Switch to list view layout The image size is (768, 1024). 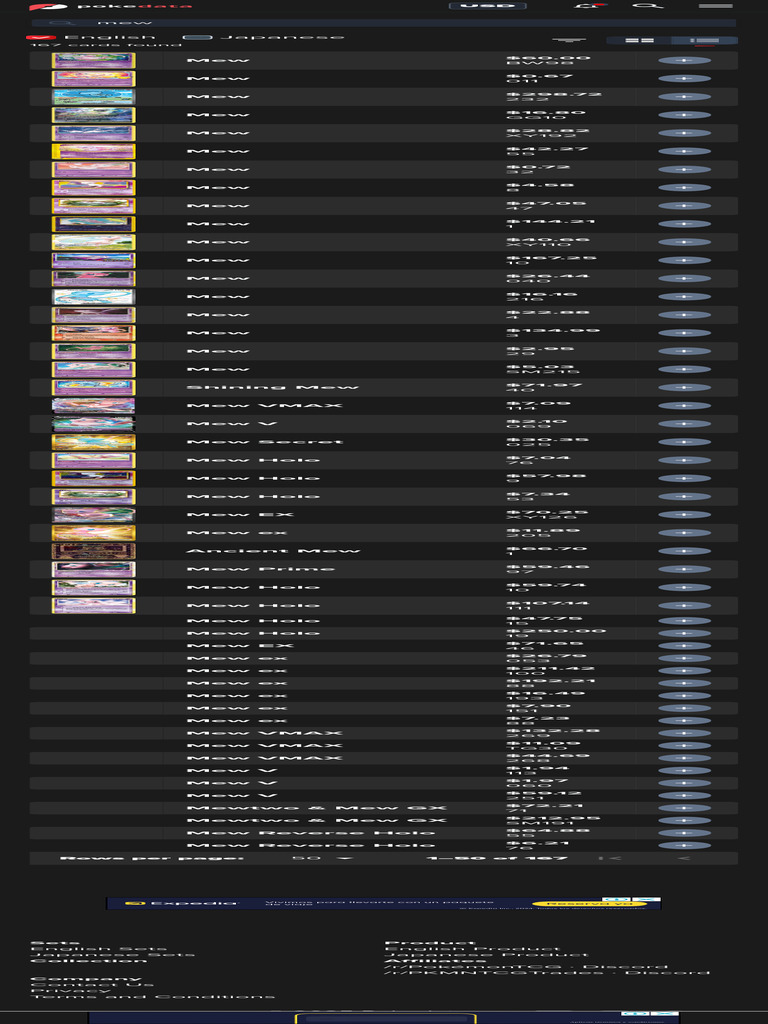pyautogui.click(x=705, y=40)
